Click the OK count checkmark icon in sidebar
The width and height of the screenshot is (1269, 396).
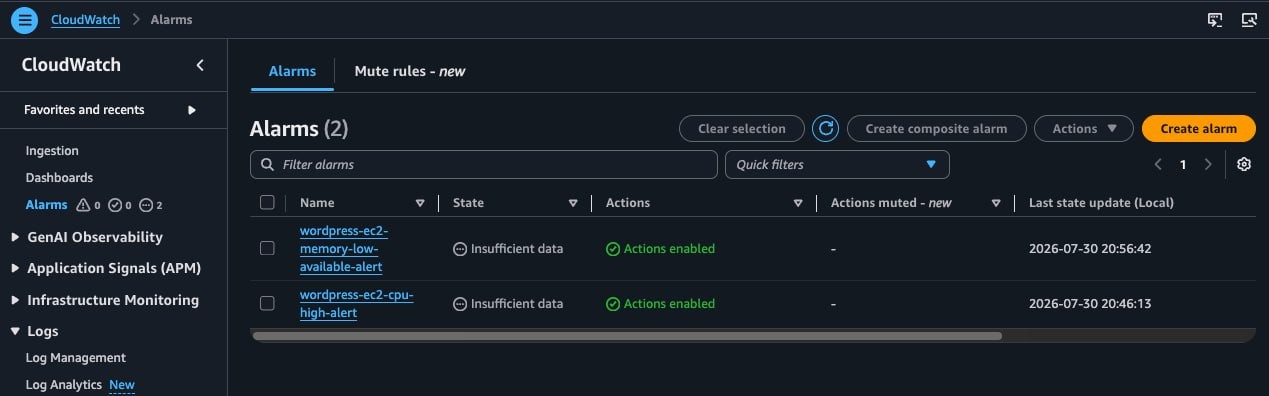(x=115, y=205)
